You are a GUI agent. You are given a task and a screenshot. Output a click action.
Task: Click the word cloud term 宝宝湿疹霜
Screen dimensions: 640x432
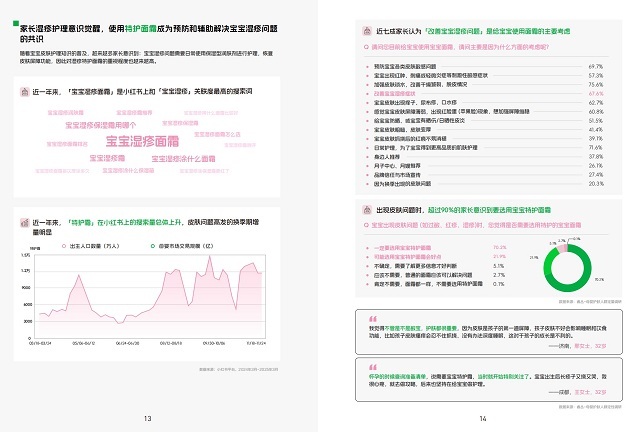click(107, 158)
